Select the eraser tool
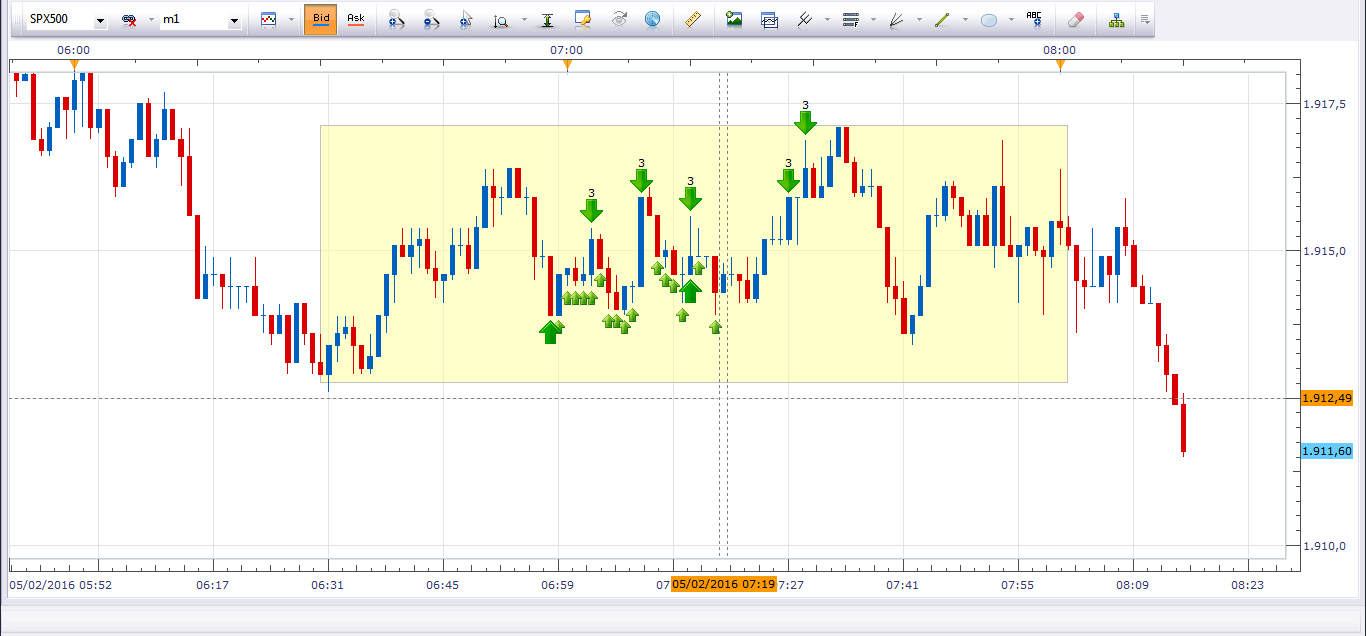This screenshot has width=1366, height=636. 1076,19
